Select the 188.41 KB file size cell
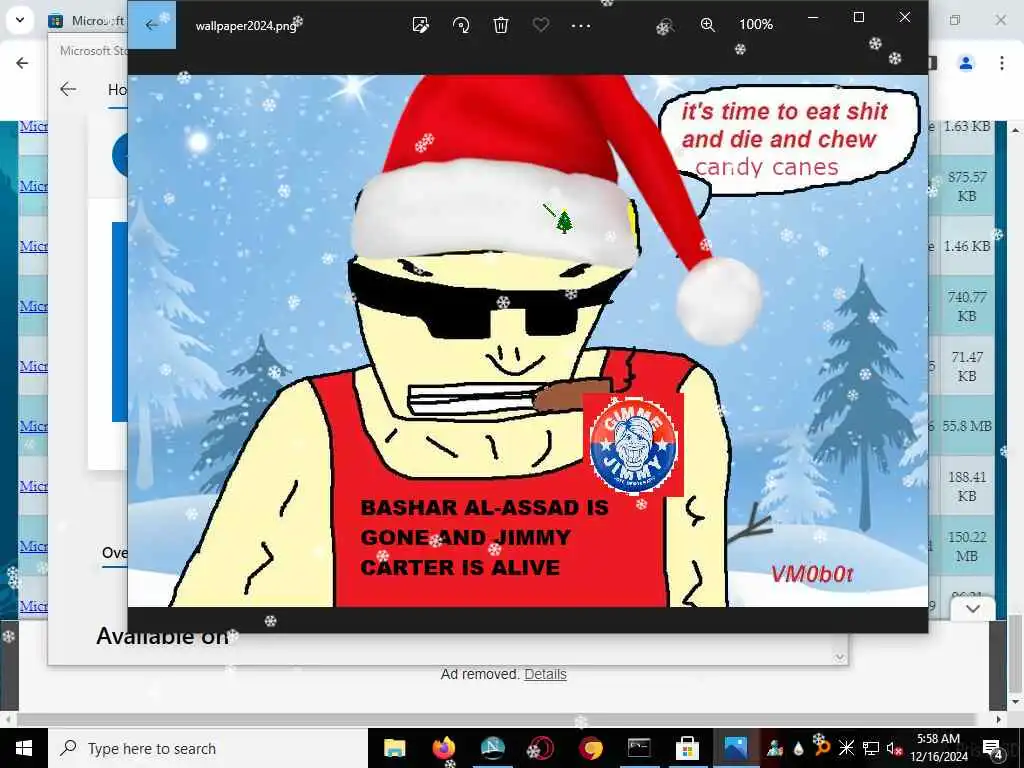 coord(967,487)
